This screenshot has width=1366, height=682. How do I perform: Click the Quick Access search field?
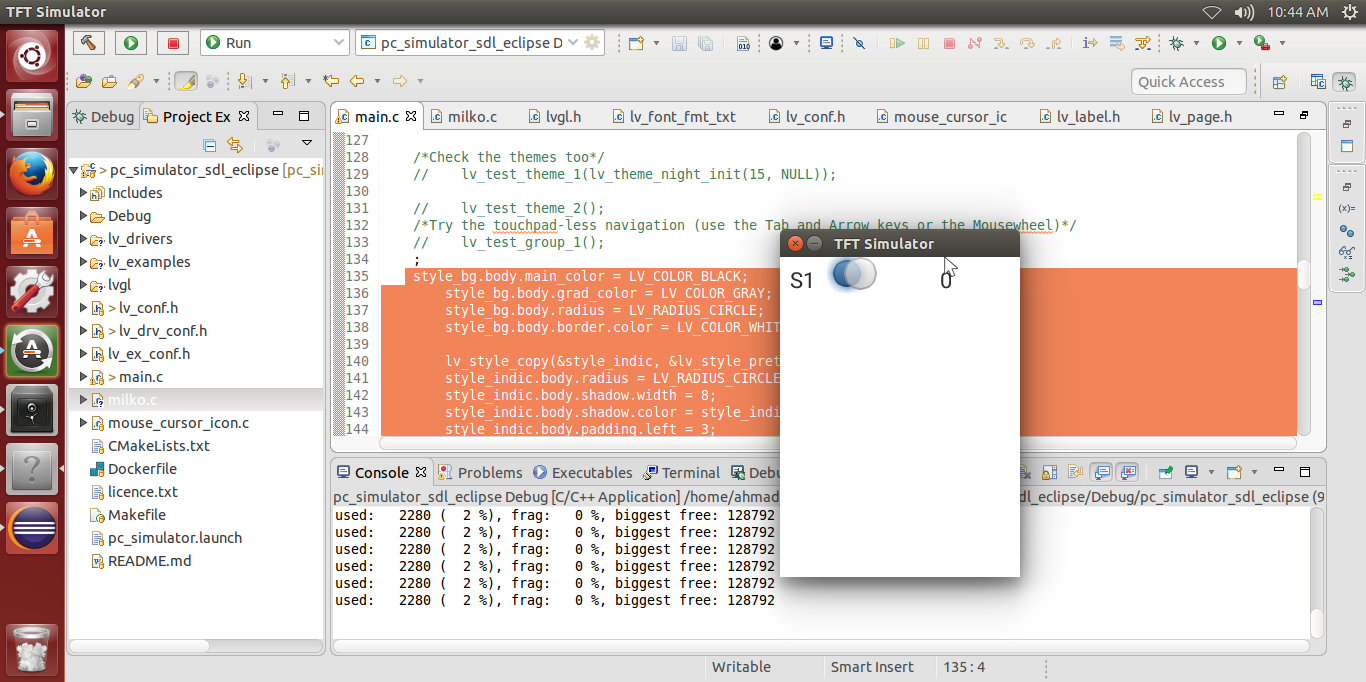point(1190,82)
